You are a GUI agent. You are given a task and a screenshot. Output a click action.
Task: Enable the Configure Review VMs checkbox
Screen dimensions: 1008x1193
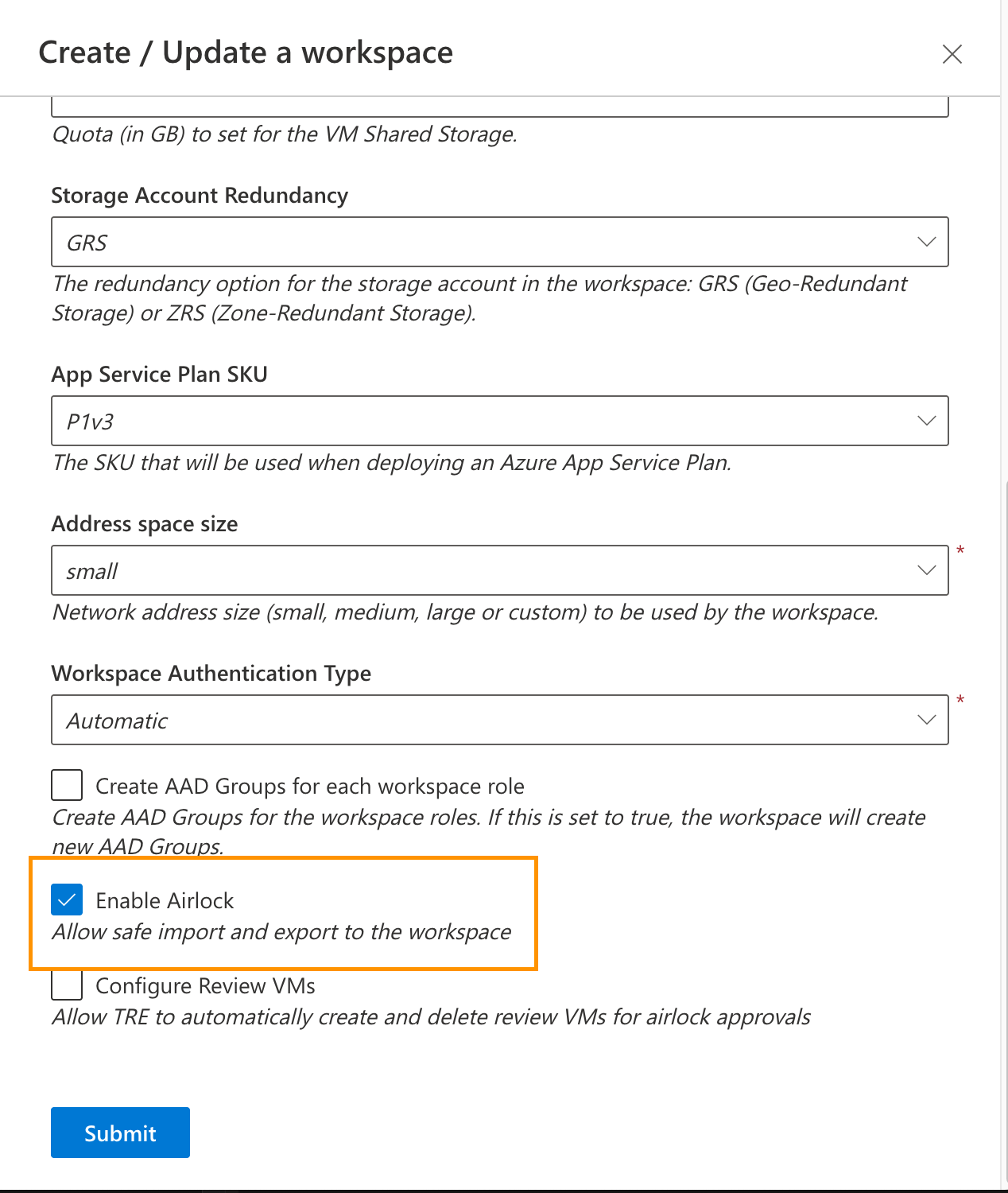point(67,985)
